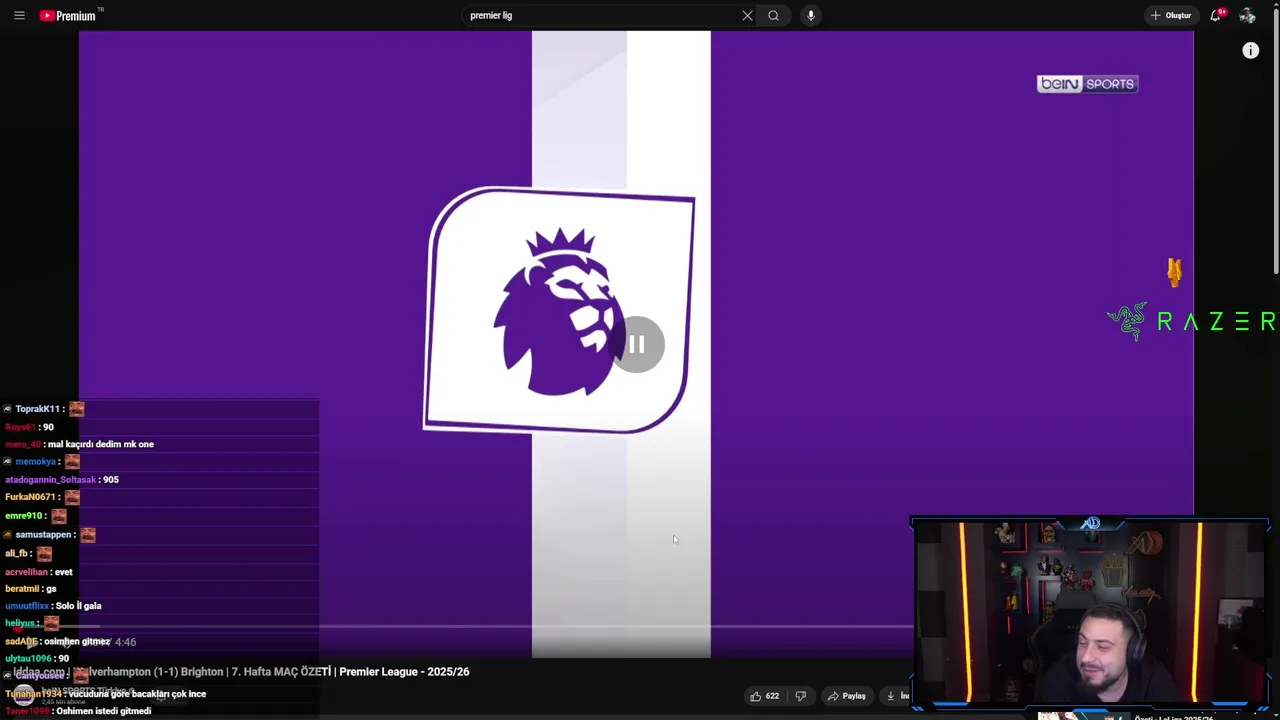
Task: Click the streamer webcam overlay
Action: [1090, 615]
